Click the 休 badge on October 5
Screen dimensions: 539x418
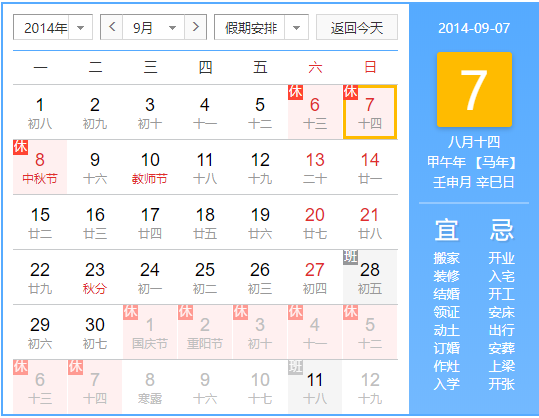pos(350,312)
